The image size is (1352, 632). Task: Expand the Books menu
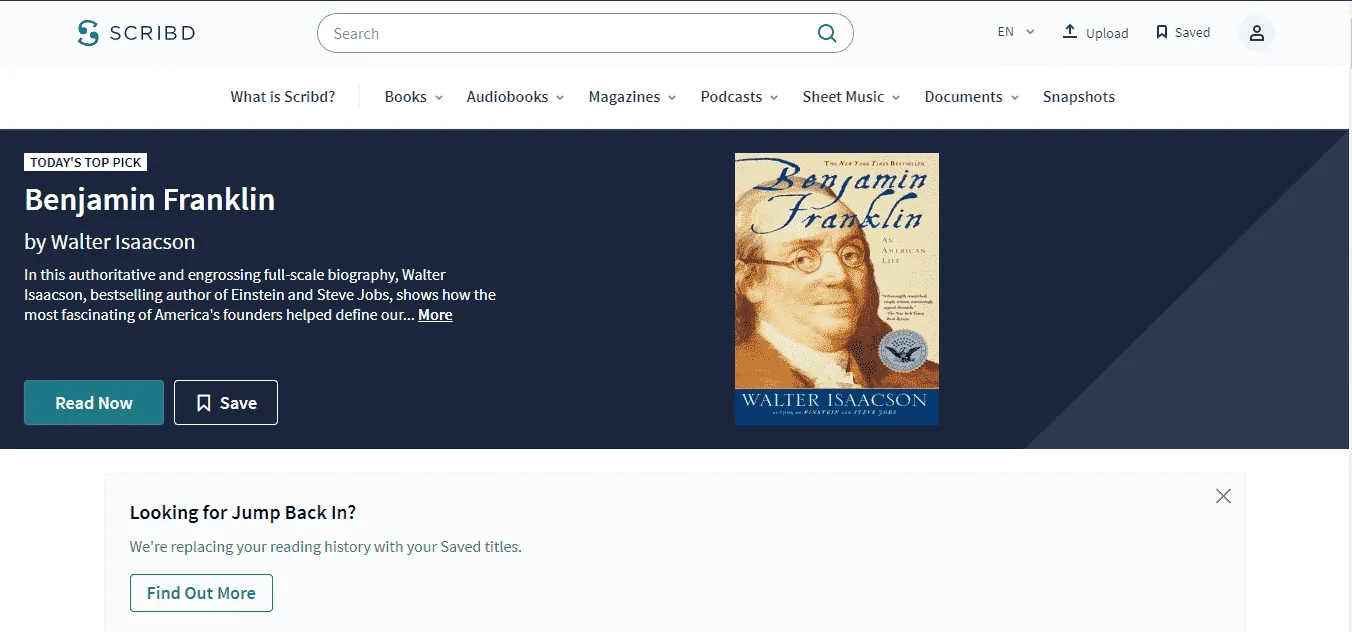pyautogui.click(x=414, y=97)
